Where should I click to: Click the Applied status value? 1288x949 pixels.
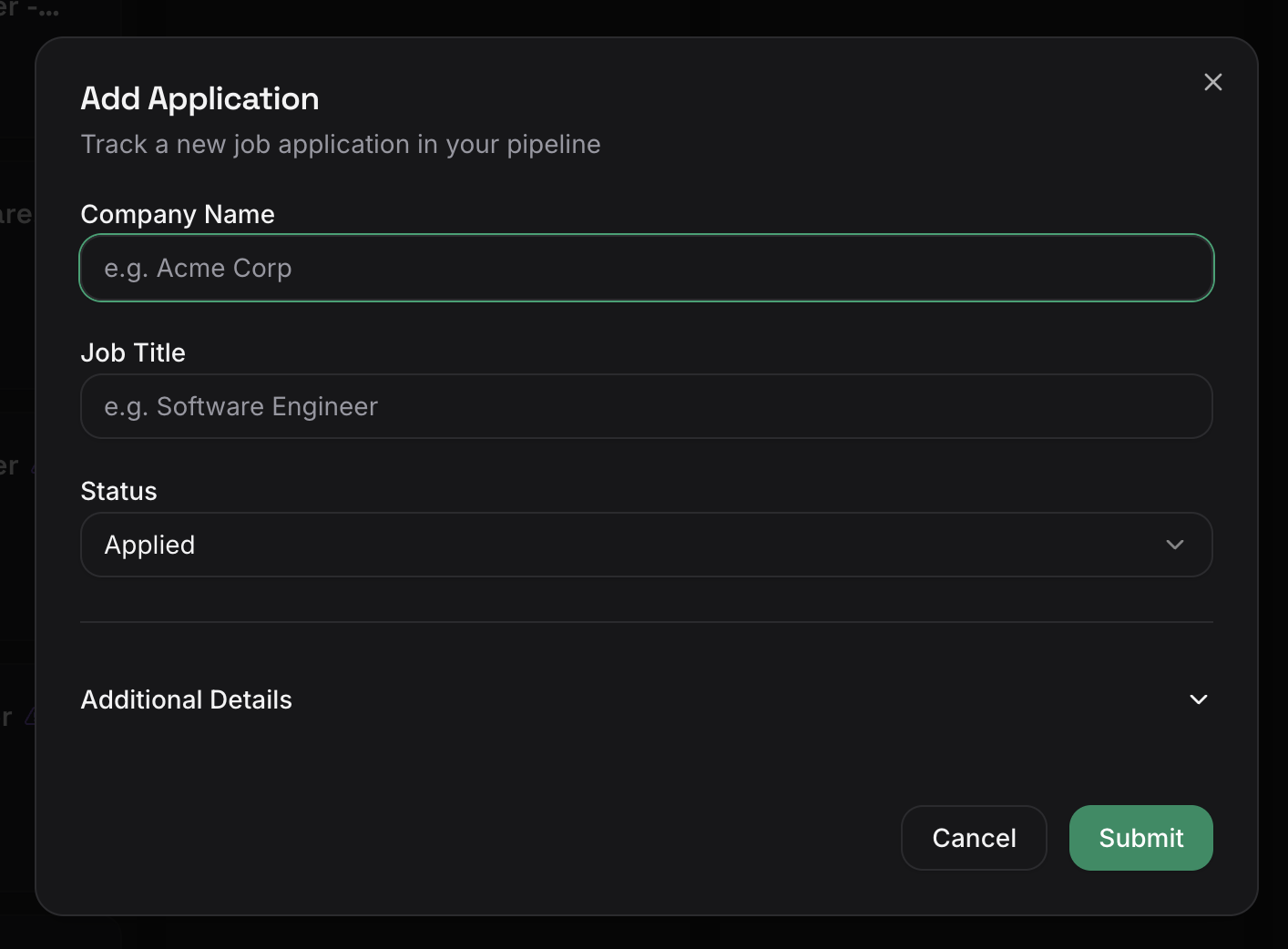point(149,545)
